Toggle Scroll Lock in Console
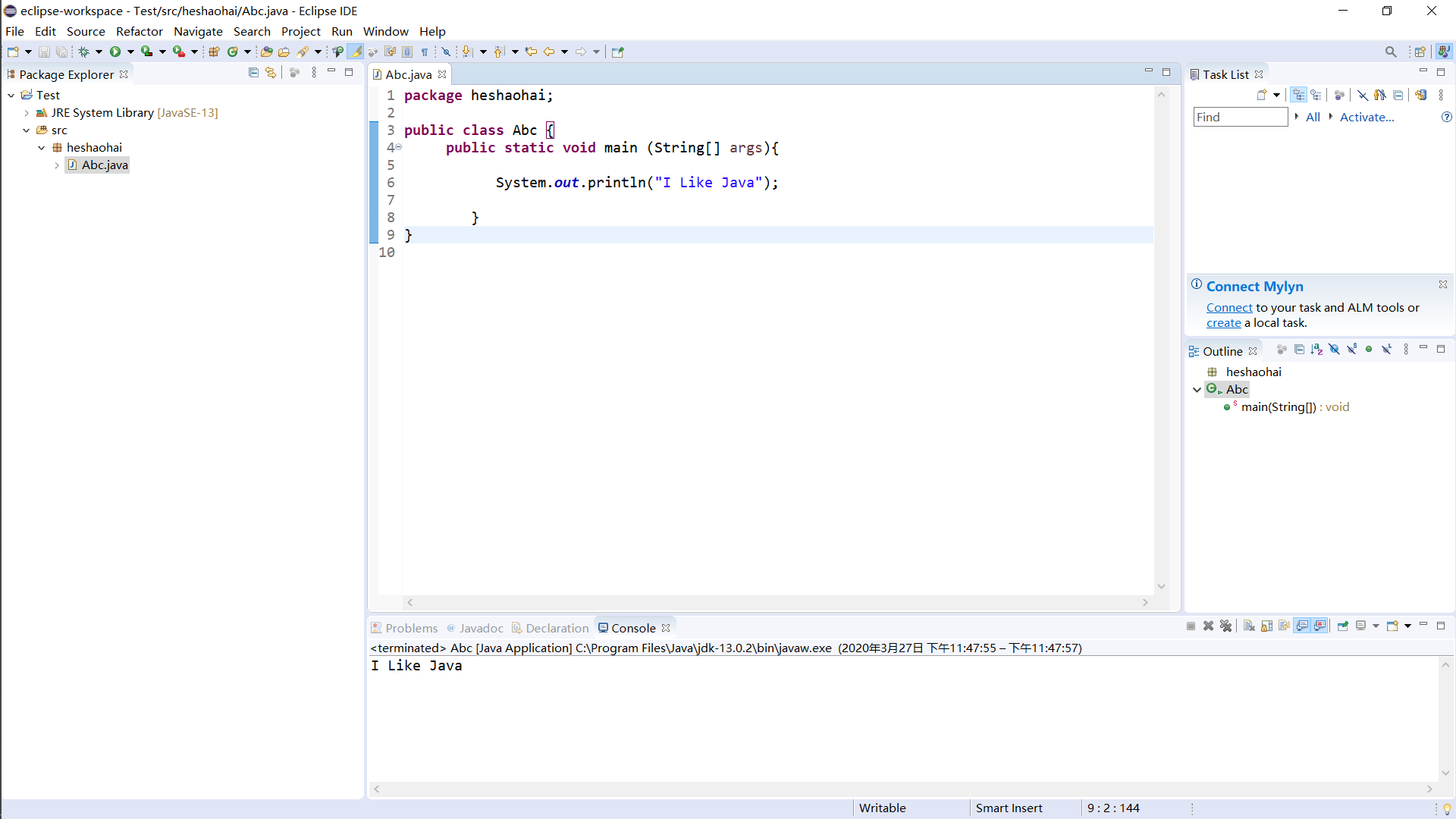Image resolution: width=1456 pixels, height=819 pixels. tap(1266, 626)
